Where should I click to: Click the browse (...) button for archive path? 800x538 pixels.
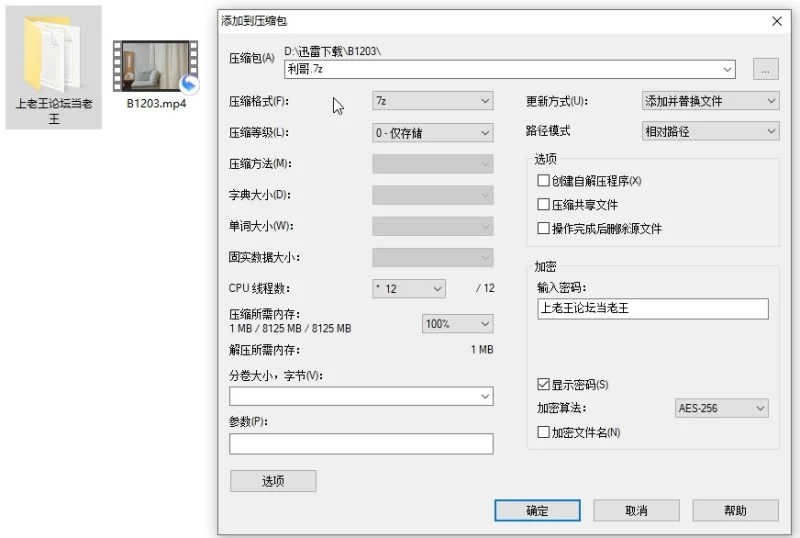766,69
